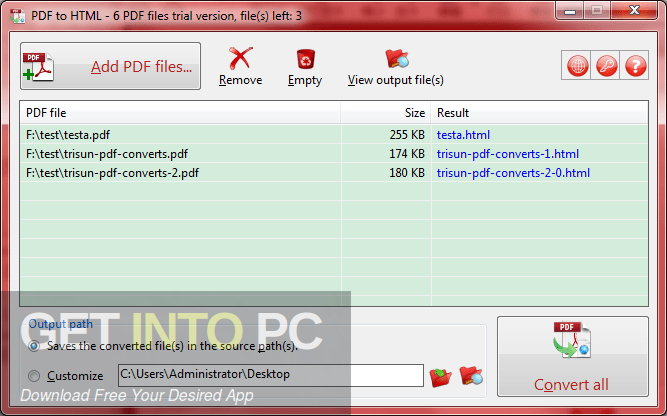
Task: Click the app icon in the title bar
Action: (x=17, y=16)
